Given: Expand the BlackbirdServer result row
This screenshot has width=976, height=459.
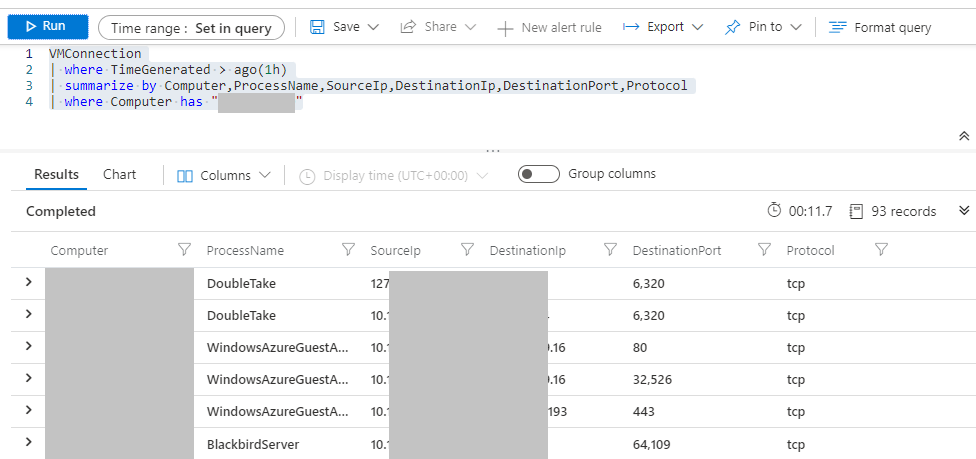Looking at the screenshot, I should pyautogui.click(x=28, y=443).
